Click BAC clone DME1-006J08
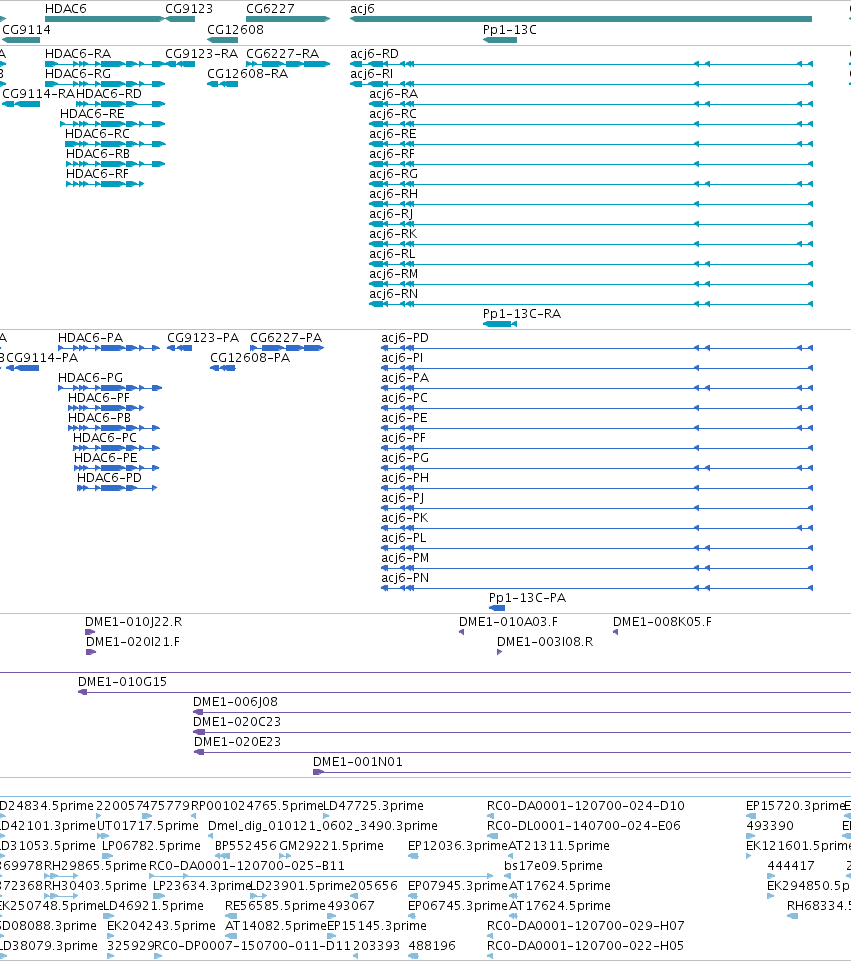 pos(235,702)
